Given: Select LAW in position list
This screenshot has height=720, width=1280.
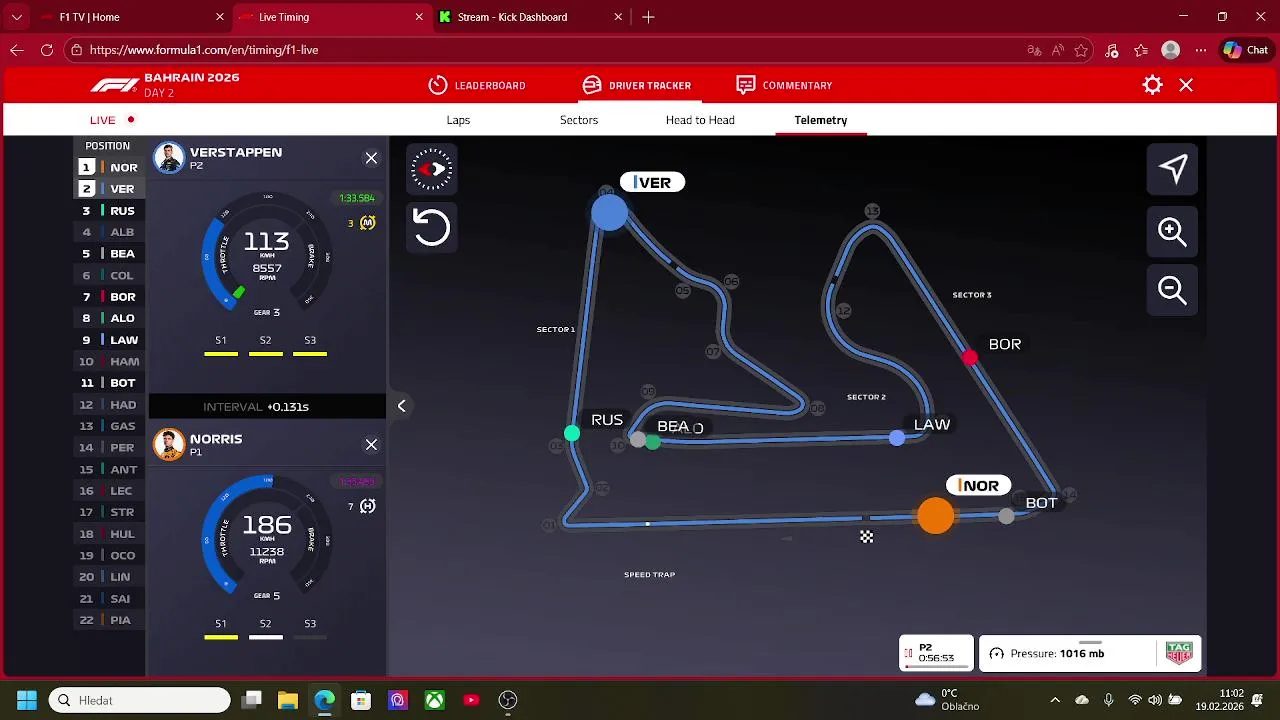Looking at the screenshot, I should click(x=111, y=340).
